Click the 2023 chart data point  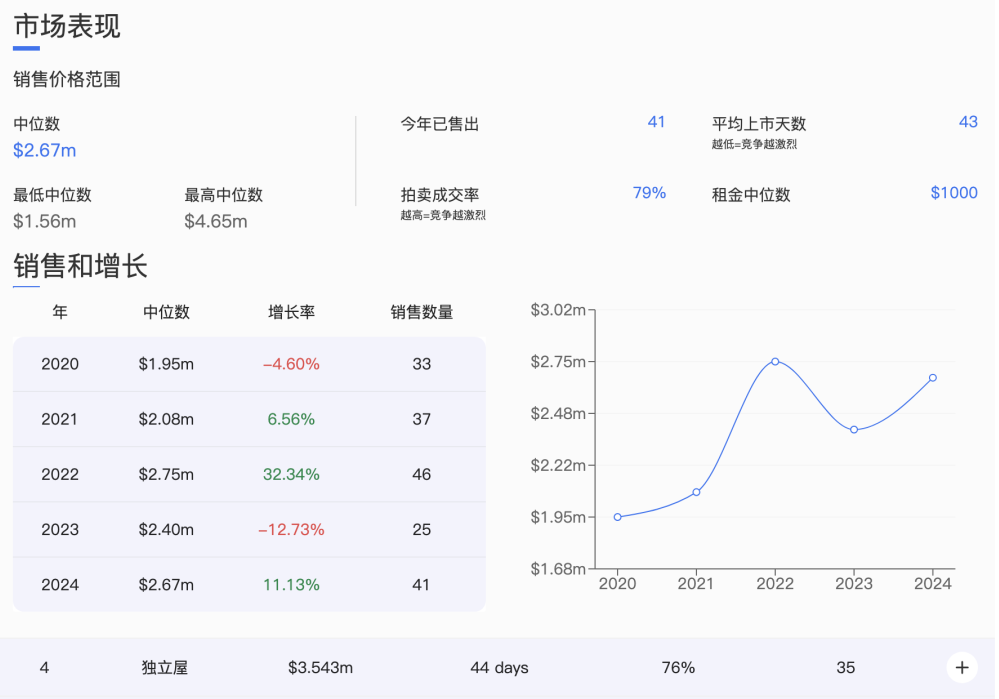tap(854, 430)
